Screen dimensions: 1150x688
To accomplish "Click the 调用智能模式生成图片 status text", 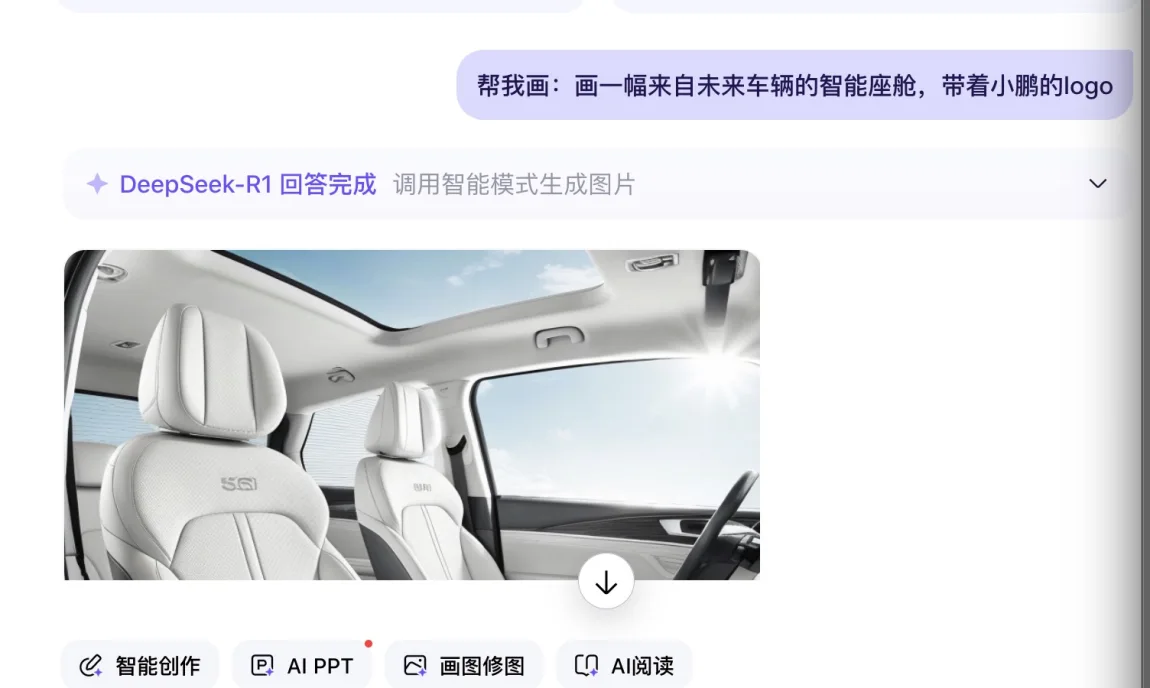I will pyautogui.click(x=513, y=184).
